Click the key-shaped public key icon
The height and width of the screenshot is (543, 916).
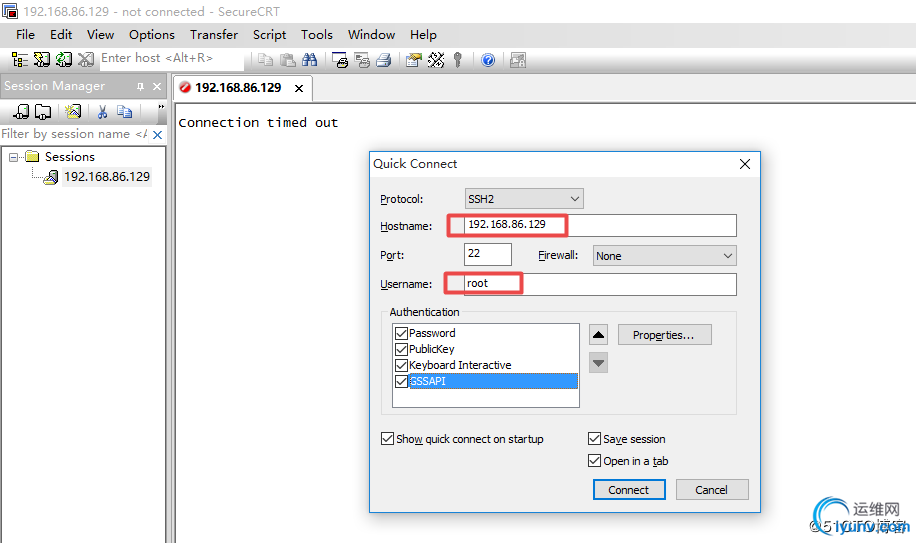(x=457, y=60)
